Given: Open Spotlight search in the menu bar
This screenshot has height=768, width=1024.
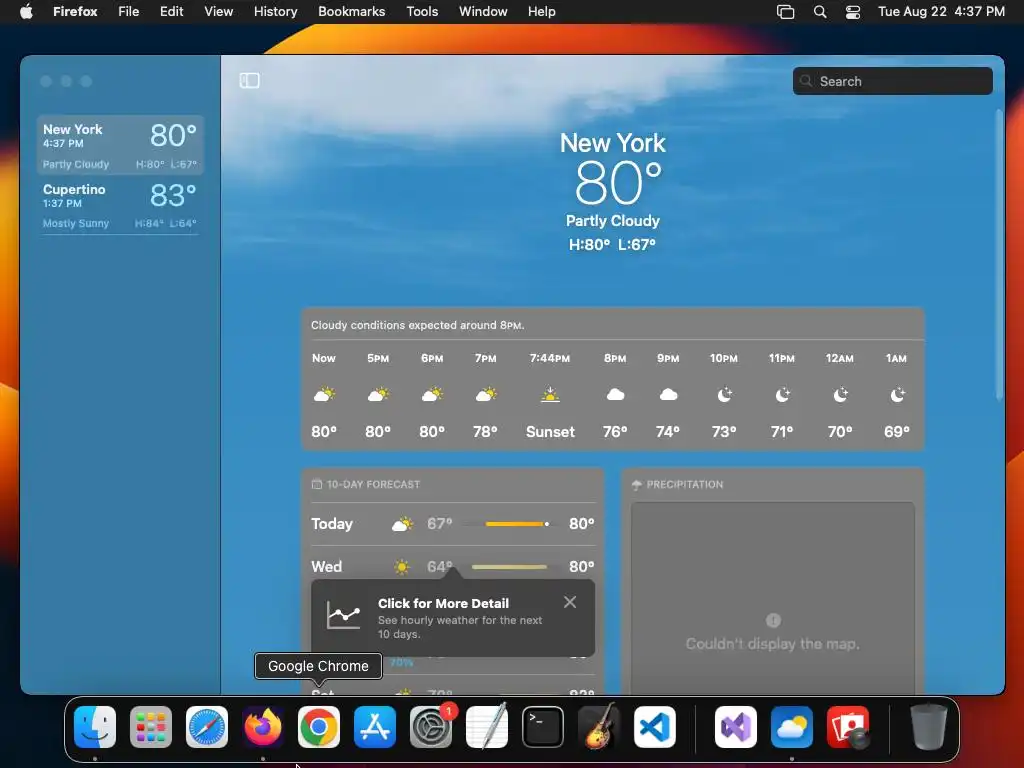Looking at the screenshot, I should (x=820, y=11).
